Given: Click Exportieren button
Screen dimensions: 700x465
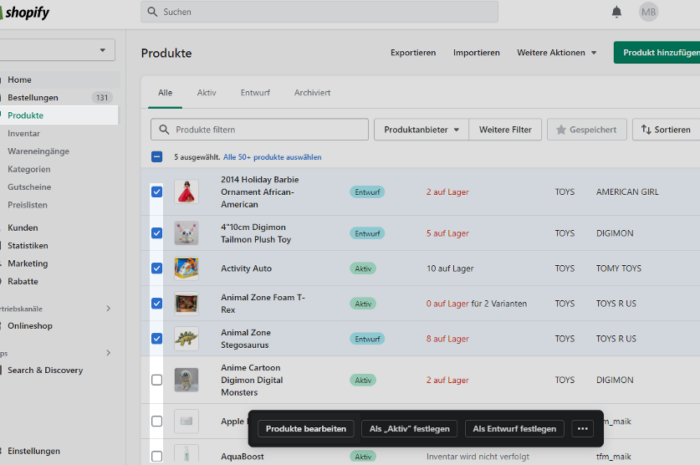Looking at the screenshot, I should pos(413,53).
